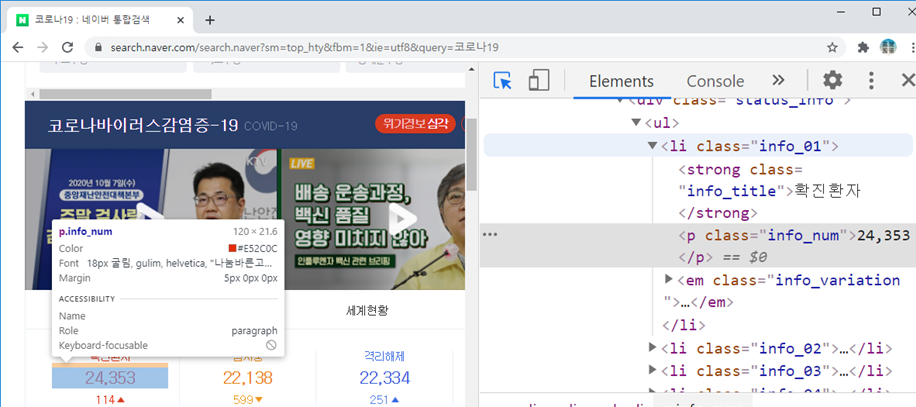
Task: Open a new browser tab
Action: (x=210, y=20)
